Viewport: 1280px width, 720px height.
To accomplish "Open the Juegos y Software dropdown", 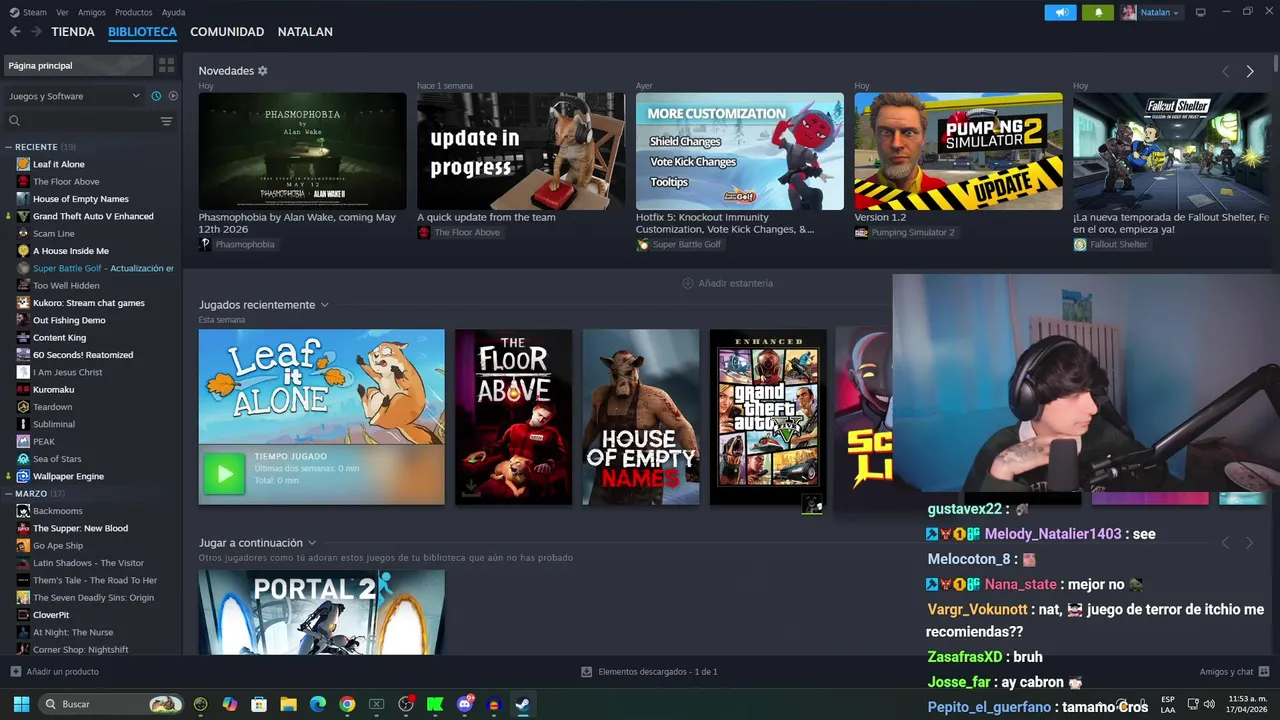I will pos(75,96).
